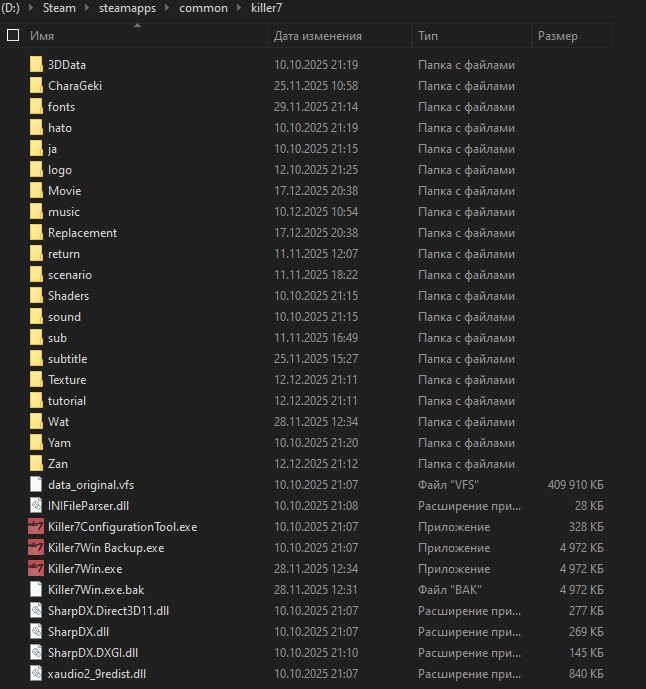
Task: Expand breadcrumb arrow after Steam
Action: point(87,8)
